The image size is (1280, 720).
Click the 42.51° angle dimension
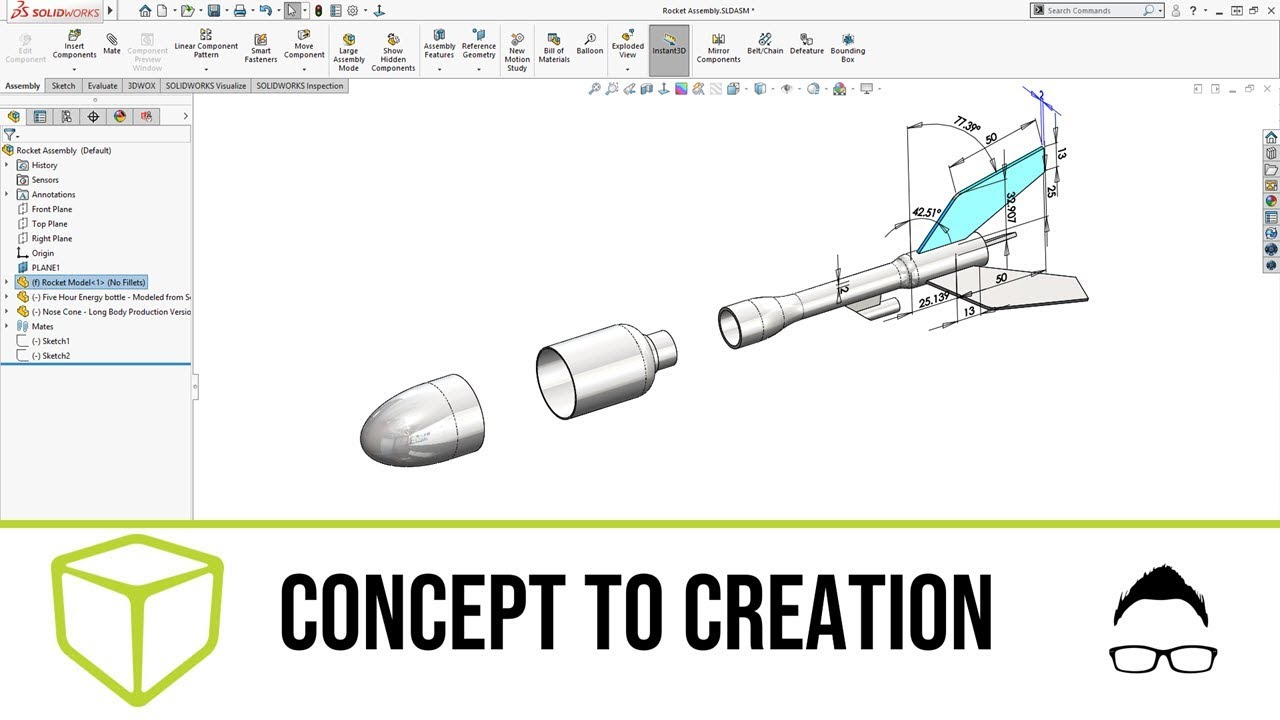coord(926,212)
